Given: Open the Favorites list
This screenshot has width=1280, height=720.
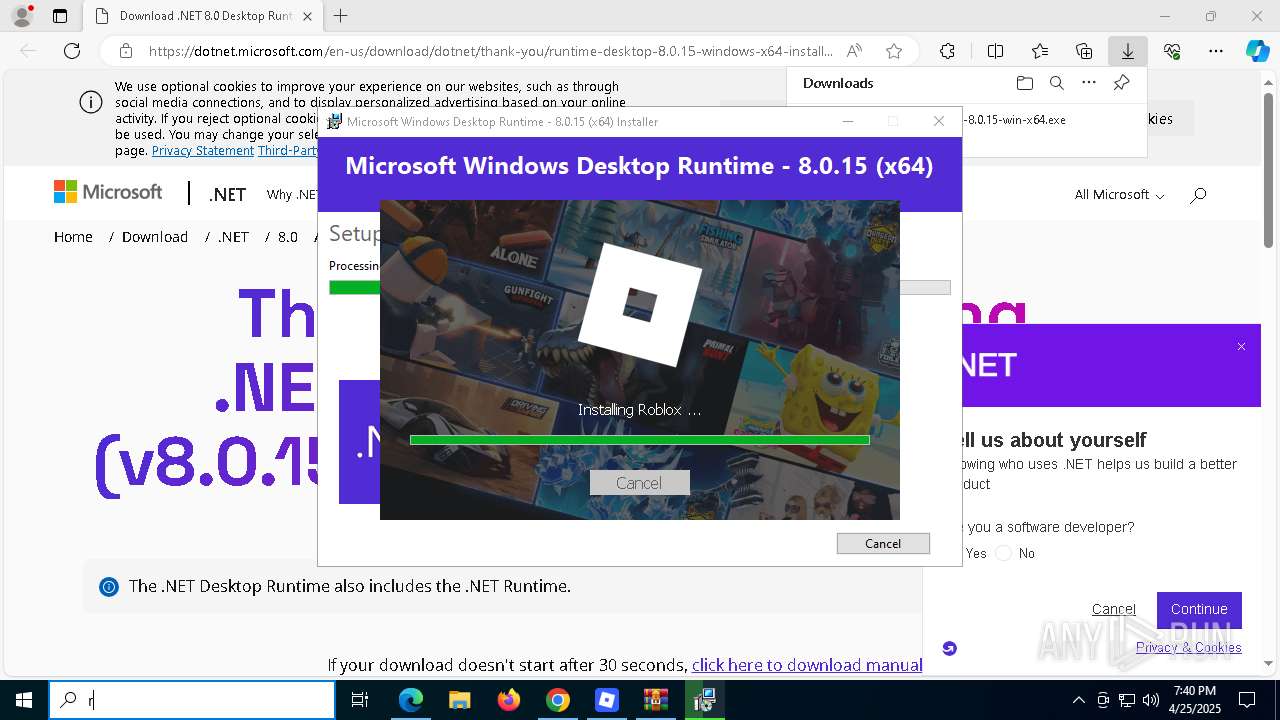Looking at the screenshot, I should [1040, 51].
